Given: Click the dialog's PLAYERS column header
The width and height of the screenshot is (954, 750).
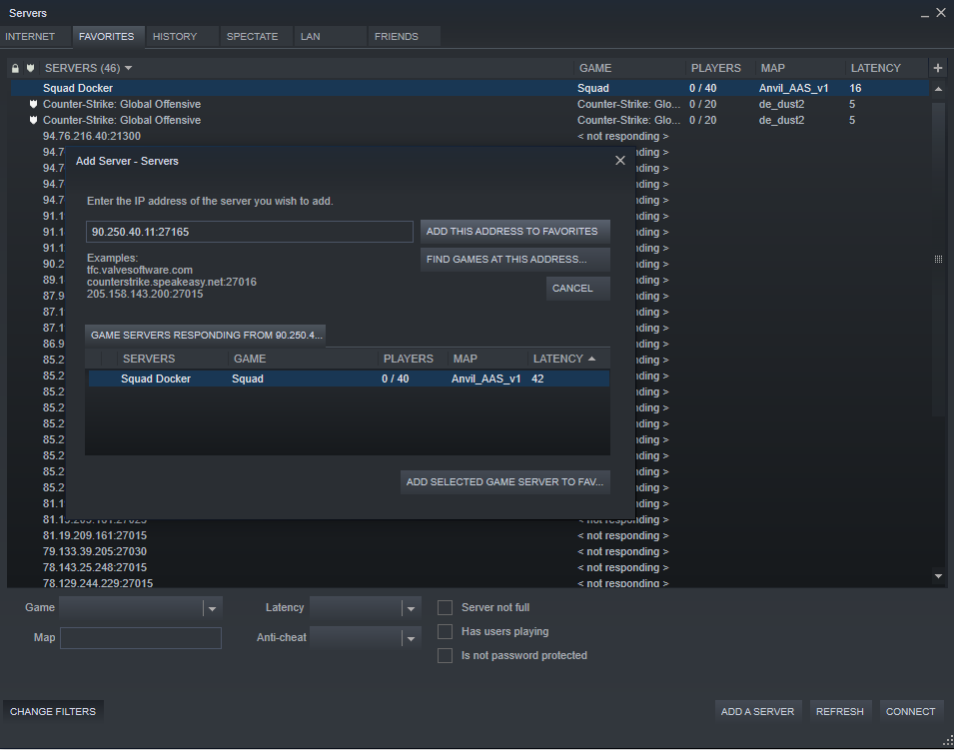Looking at the screenshot, I should pos(413,359).
